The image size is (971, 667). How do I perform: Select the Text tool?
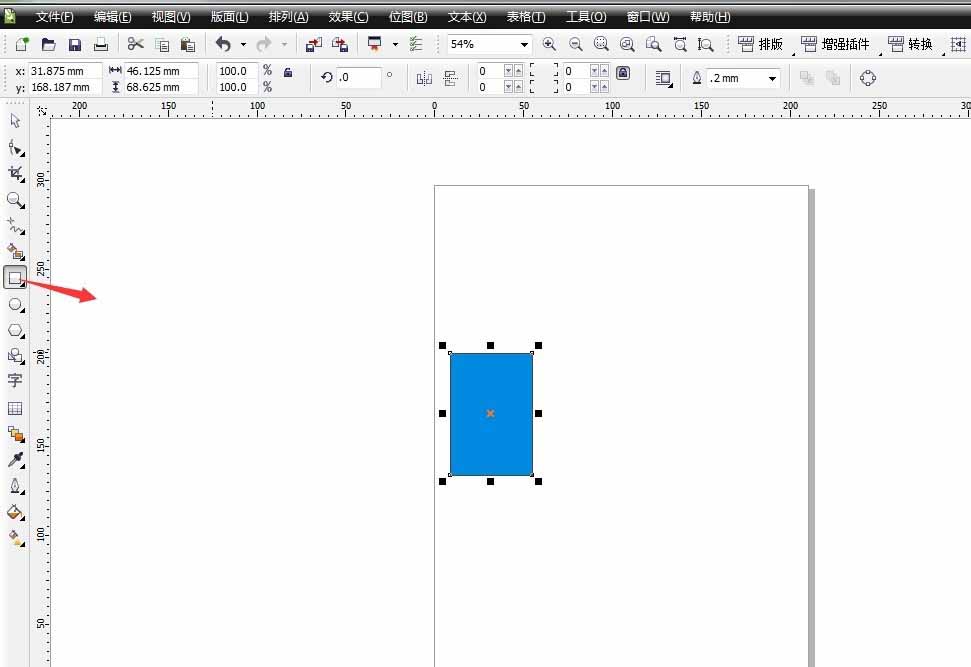point(15,381)
